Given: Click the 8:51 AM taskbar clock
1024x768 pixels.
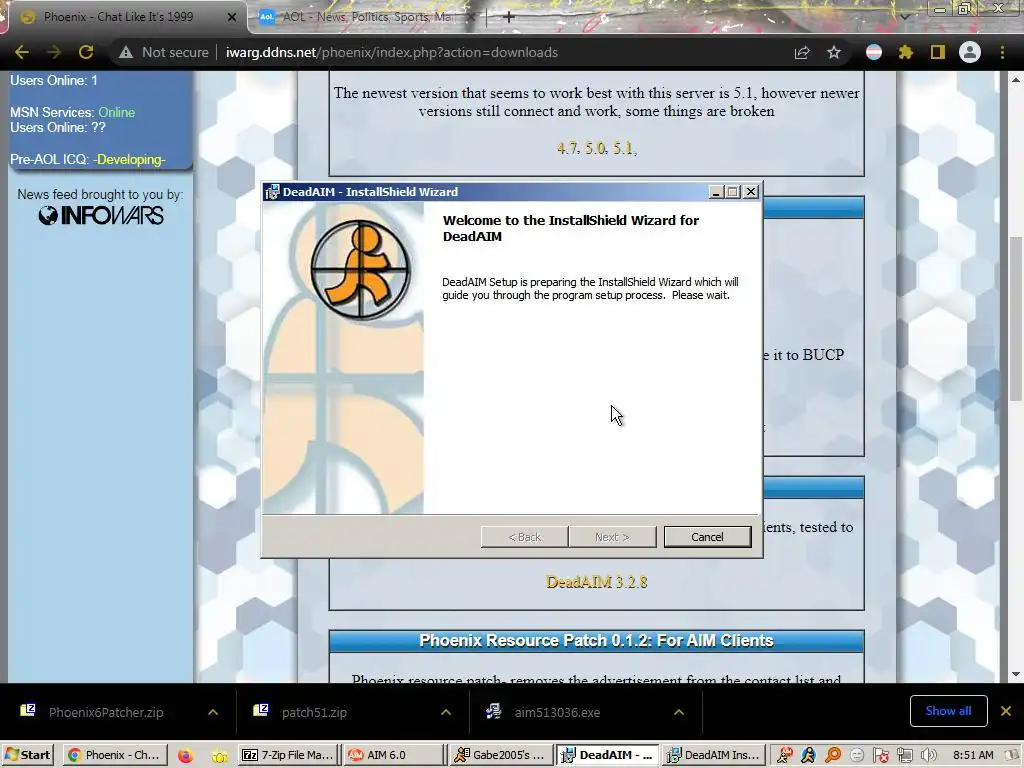Looking at the screenshot, I should click(974, 755).
